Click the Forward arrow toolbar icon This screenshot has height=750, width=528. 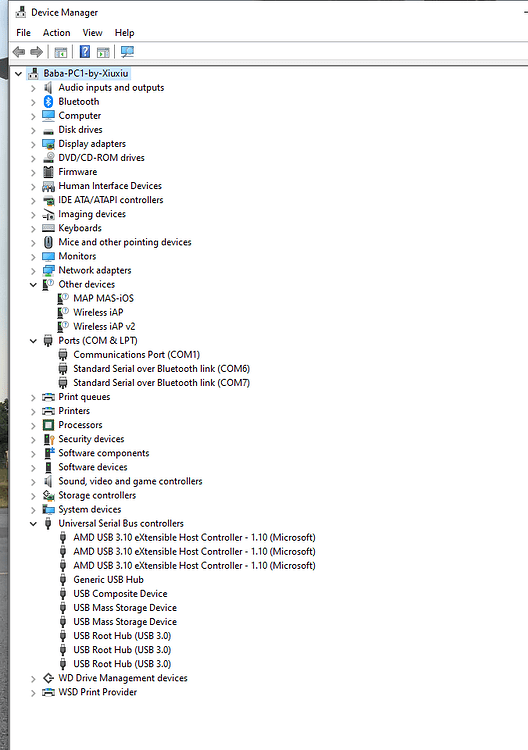point(37,52)
